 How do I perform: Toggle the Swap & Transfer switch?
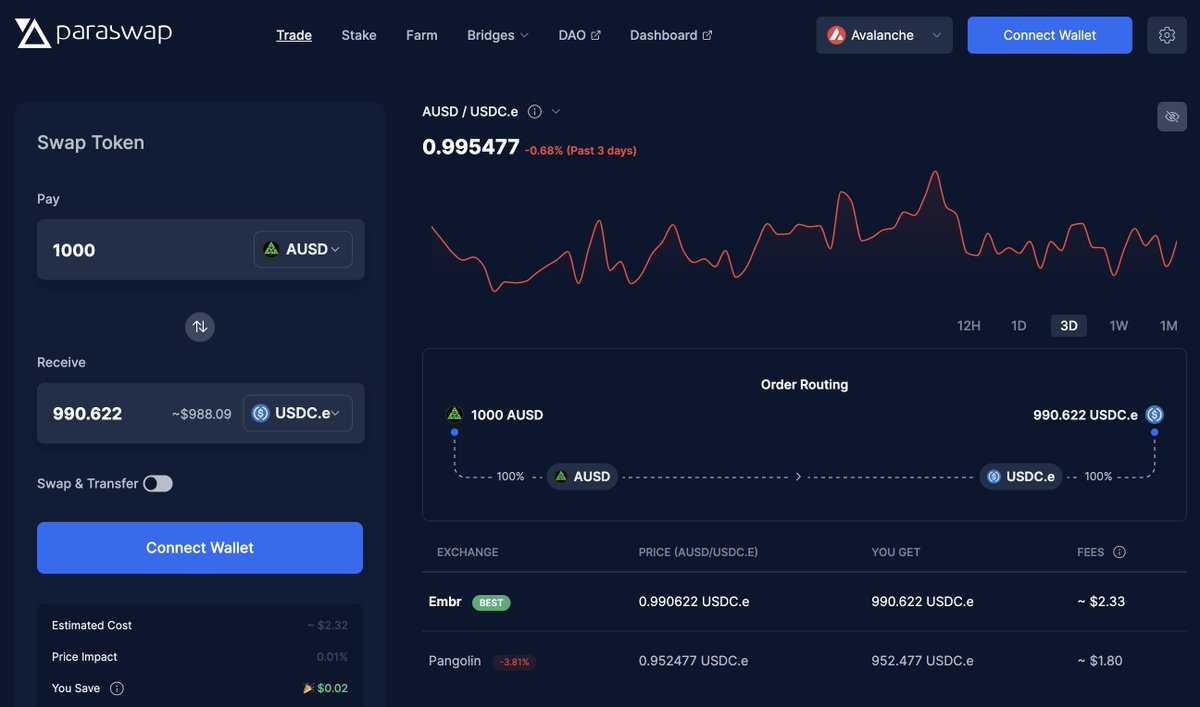tap(158, 484)
